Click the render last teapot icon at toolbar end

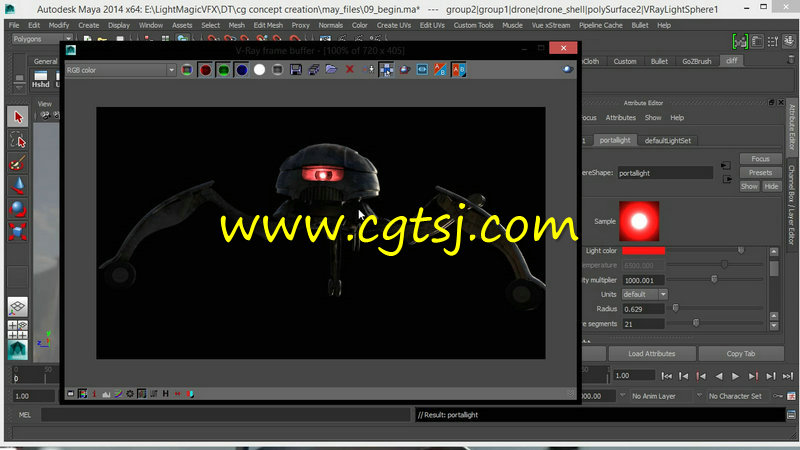click(x=567, y=70)
